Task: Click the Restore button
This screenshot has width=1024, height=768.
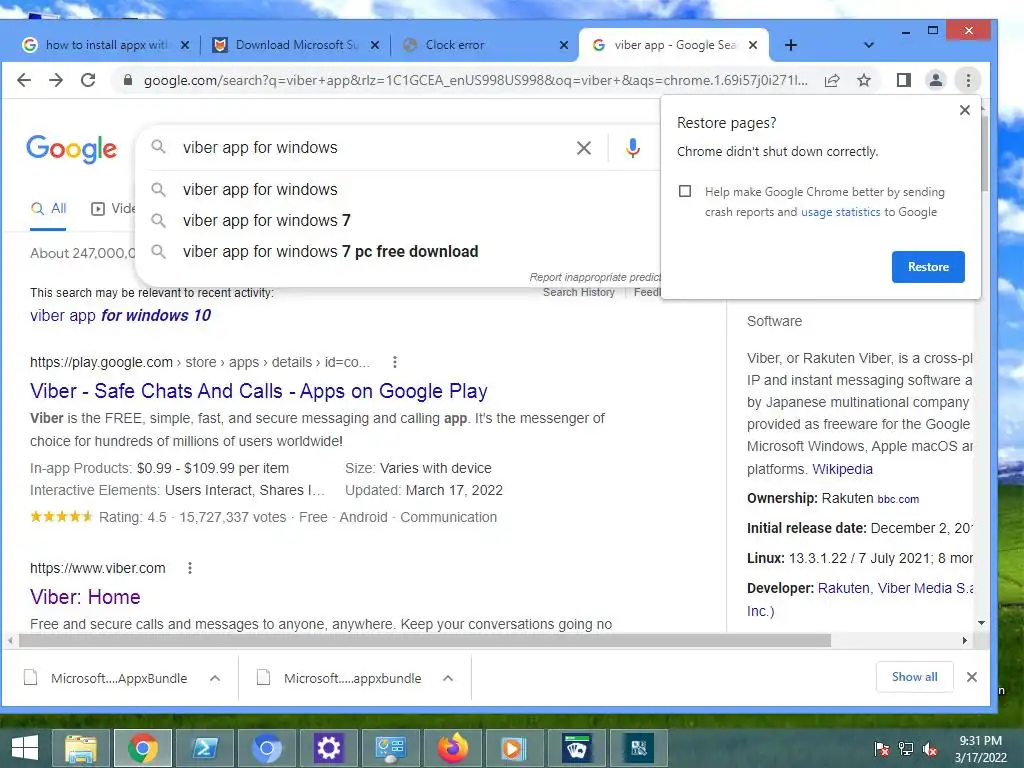Action: pos(928,267)
